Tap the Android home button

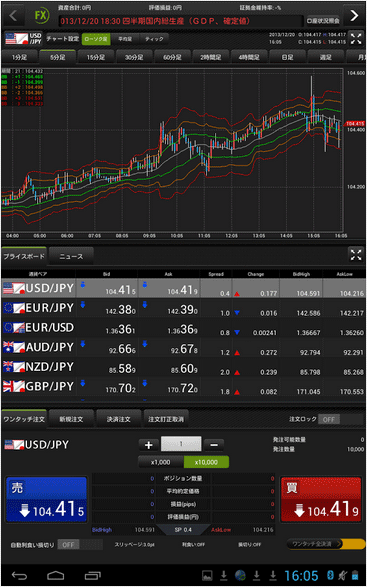click(55, 575)
